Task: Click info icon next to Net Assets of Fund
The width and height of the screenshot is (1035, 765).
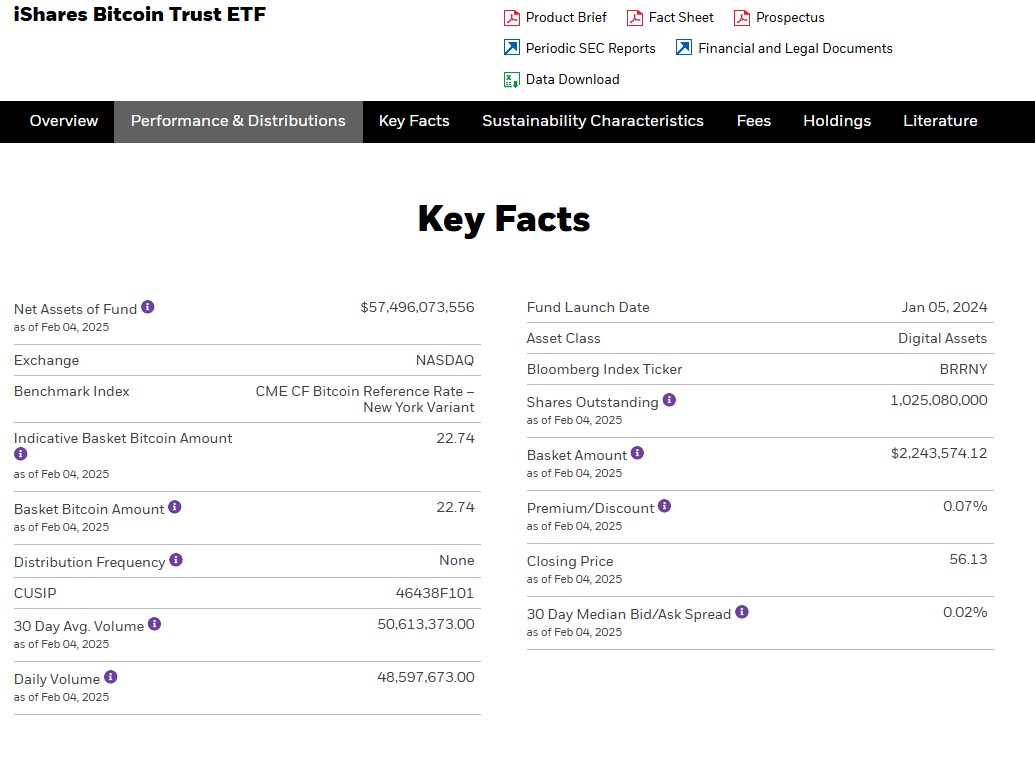Action: pos(148,307)
